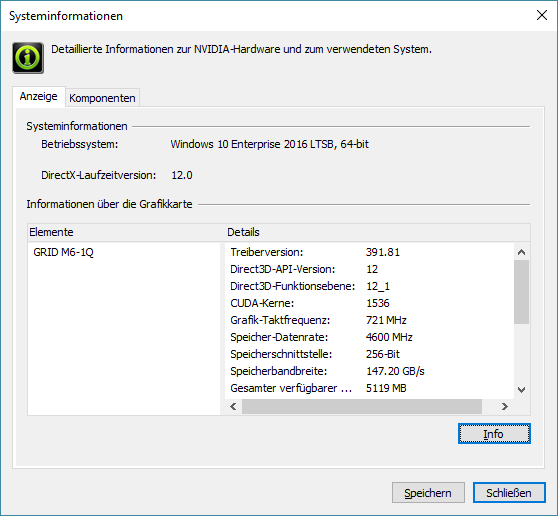The image size is (558, 516).
Task: Click the horizontal scroll right arrow
Action: tap(504, 406)
